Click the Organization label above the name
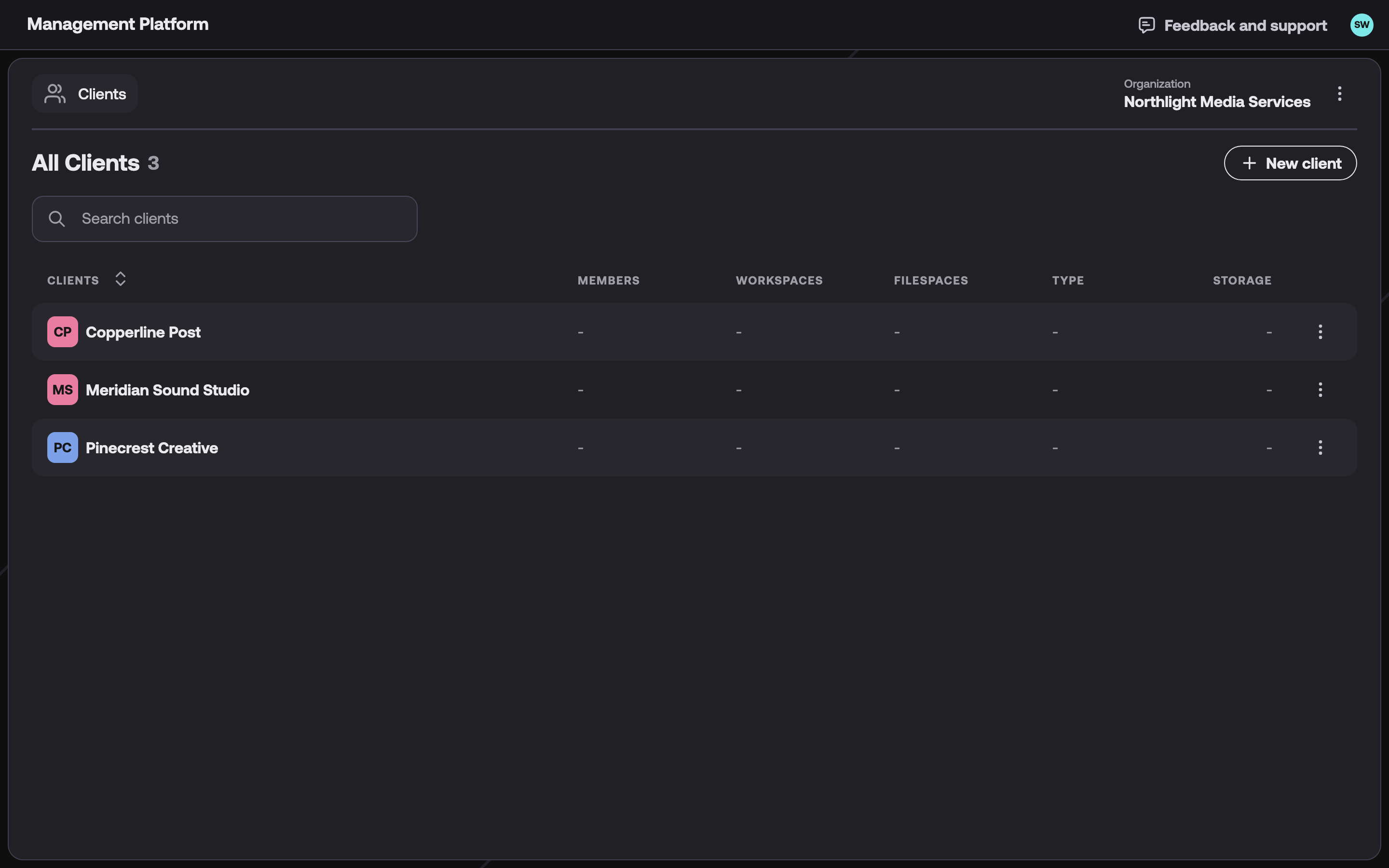1389x868 pixels. pyautogui.click(x=1157, y=84)
